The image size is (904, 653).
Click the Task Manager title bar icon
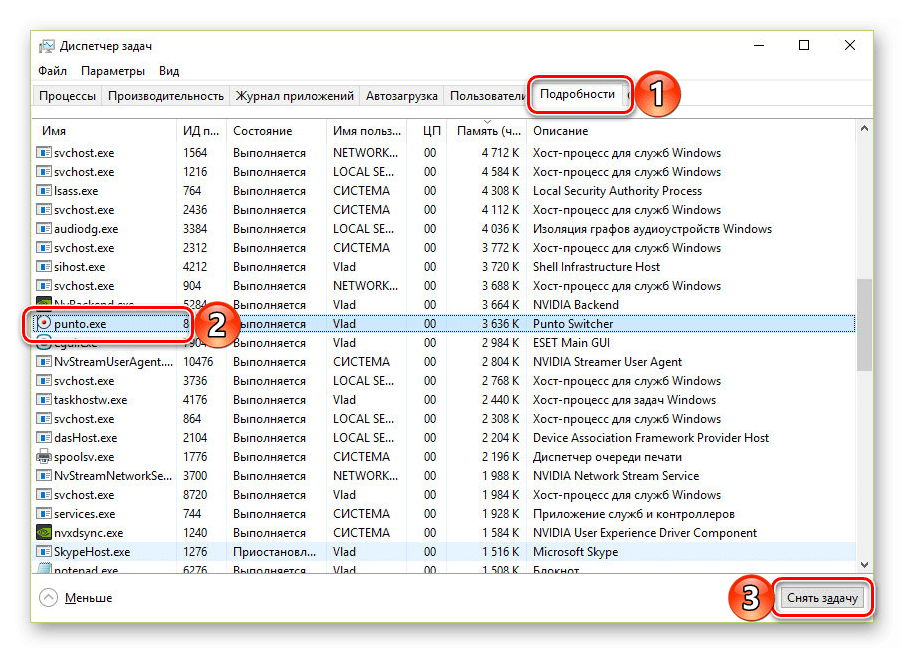pyautogui.click(x=47, y=46)
